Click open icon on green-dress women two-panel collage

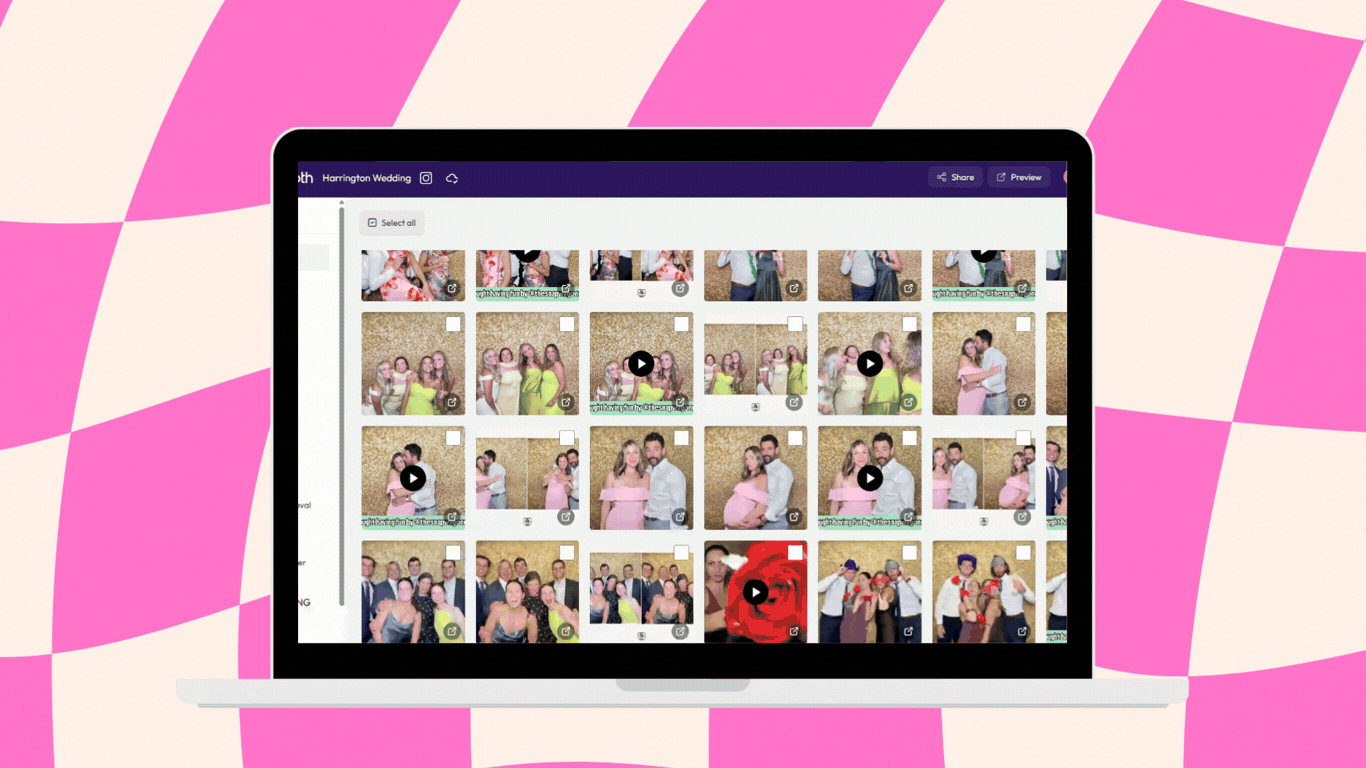(x=794, y=402)
